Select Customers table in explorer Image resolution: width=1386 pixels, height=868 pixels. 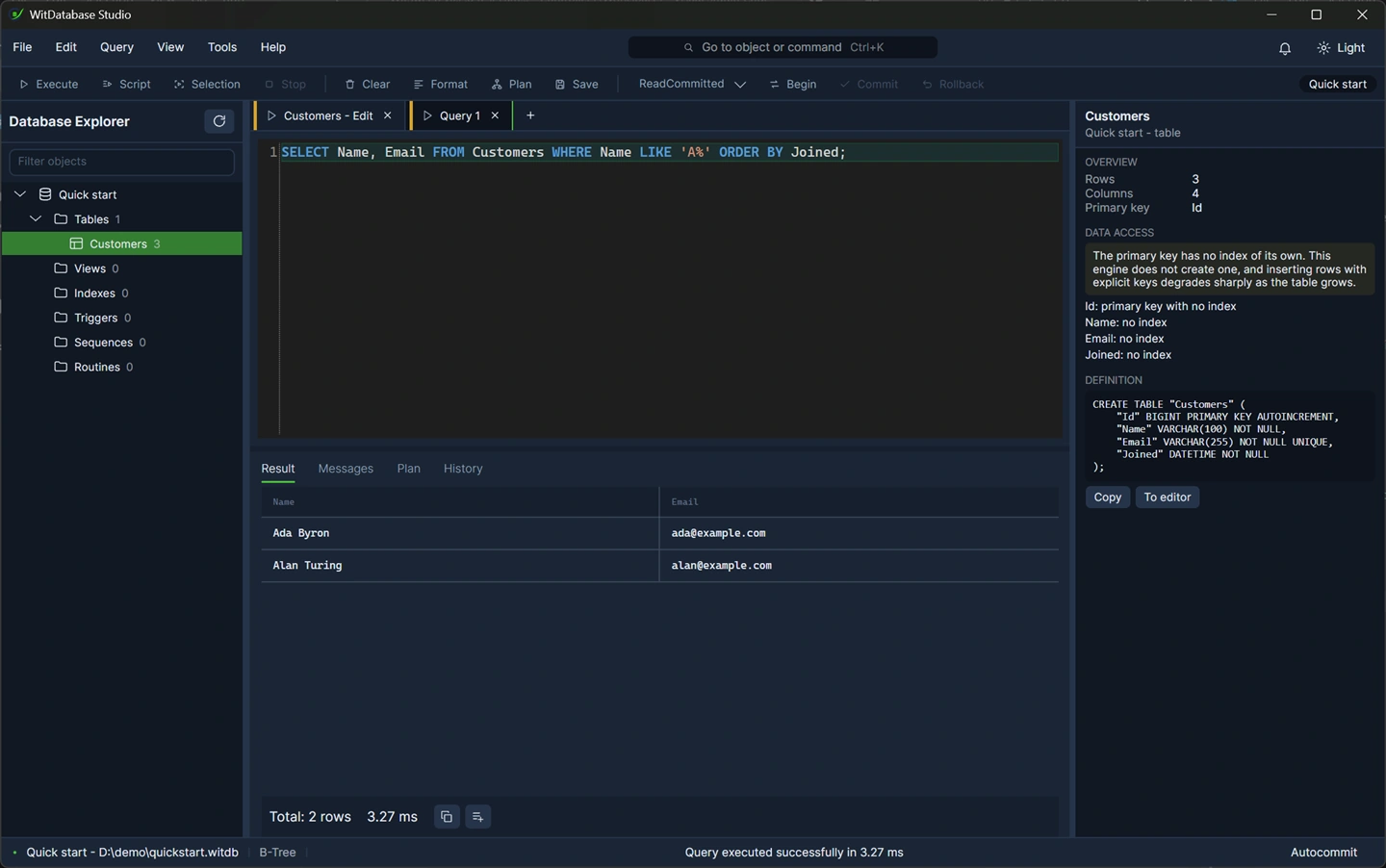click(x=122, y=244)
